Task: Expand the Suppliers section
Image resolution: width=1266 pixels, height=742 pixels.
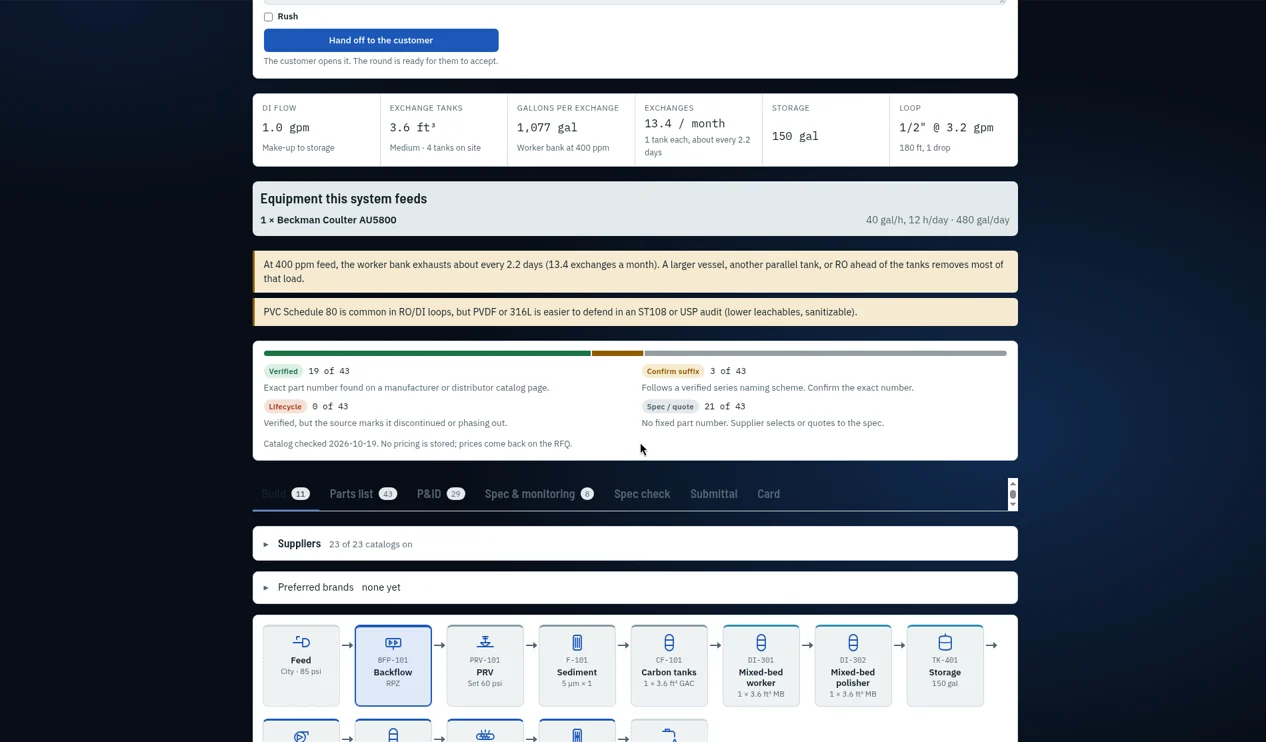Action: coord(635,544)
